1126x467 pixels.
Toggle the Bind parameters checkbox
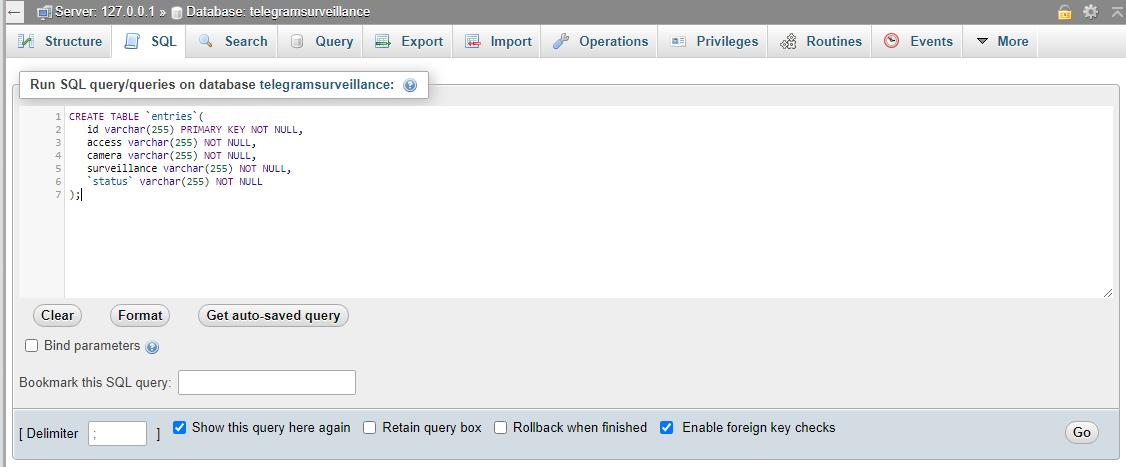(x=32, y=346)
